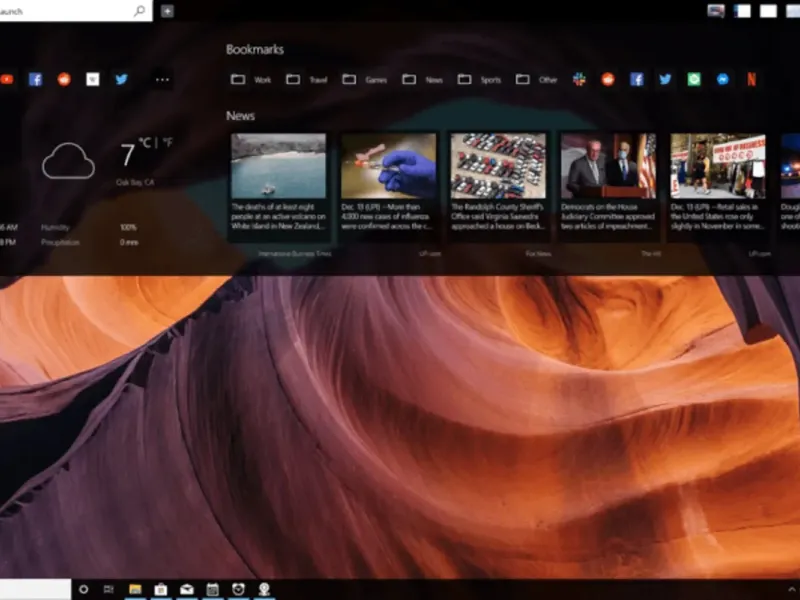Click the 'Oak Bay, CA' location text
Image resolution: width=800 pixels, height=600 pixels.
pyautogui.click(x=135, y=182)
